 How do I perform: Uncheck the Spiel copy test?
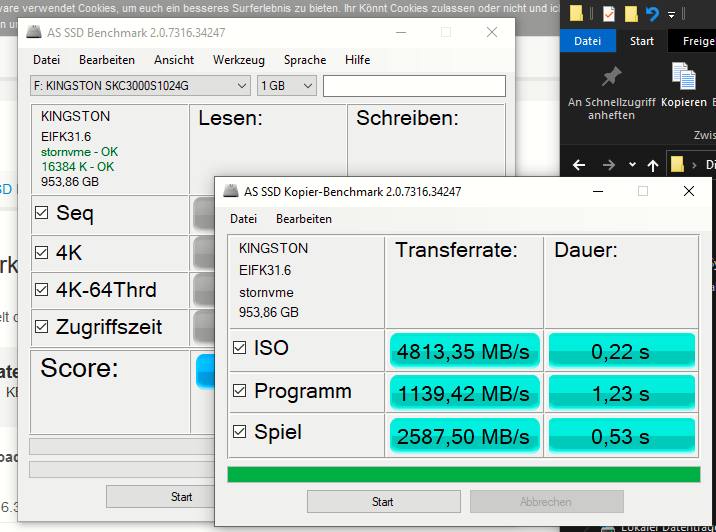click(x=239, y=432)
